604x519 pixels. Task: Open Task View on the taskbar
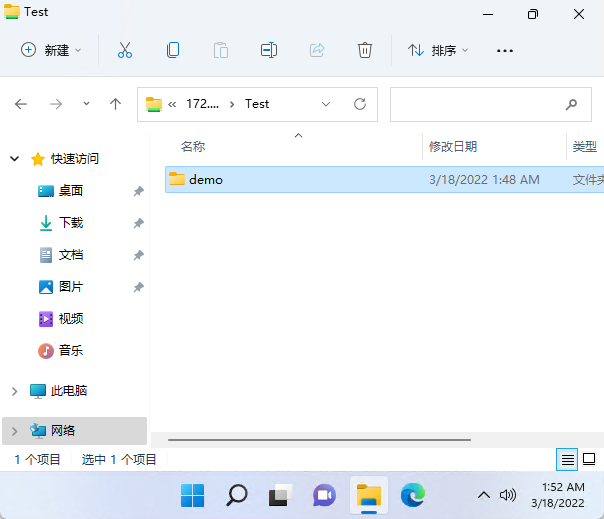280,495
